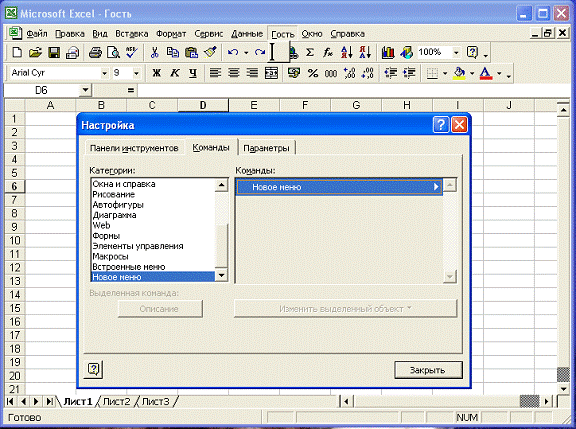The height and width of the screenshot is (429, 576).
Task: Center text with the center align icon
Action: coord(234,73)
